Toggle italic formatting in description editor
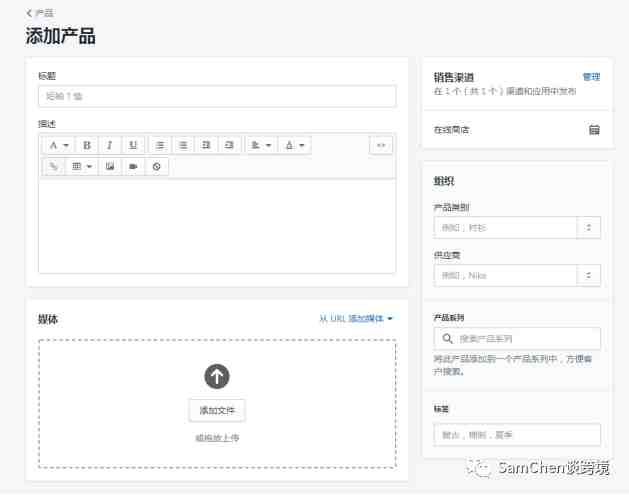Viewport: 629px width, 495px height. tap(110, 145)
